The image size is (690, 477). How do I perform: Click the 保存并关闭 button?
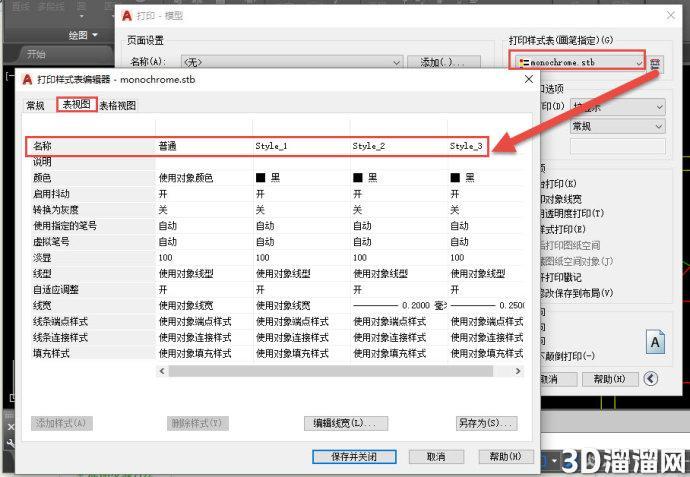[354, 457]
